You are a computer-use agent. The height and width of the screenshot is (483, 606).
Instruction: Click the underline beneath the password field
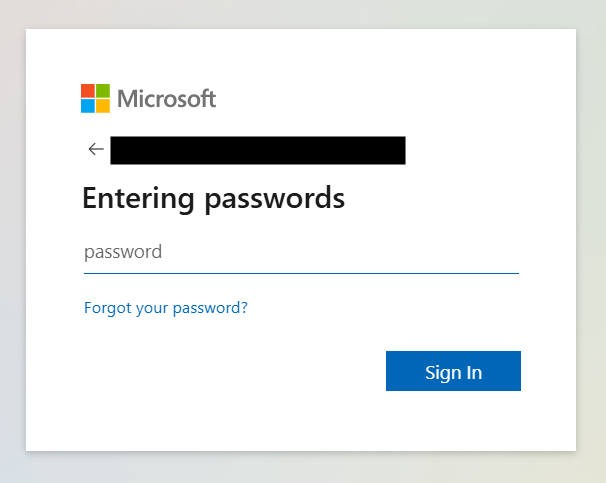tap(300, 273)
